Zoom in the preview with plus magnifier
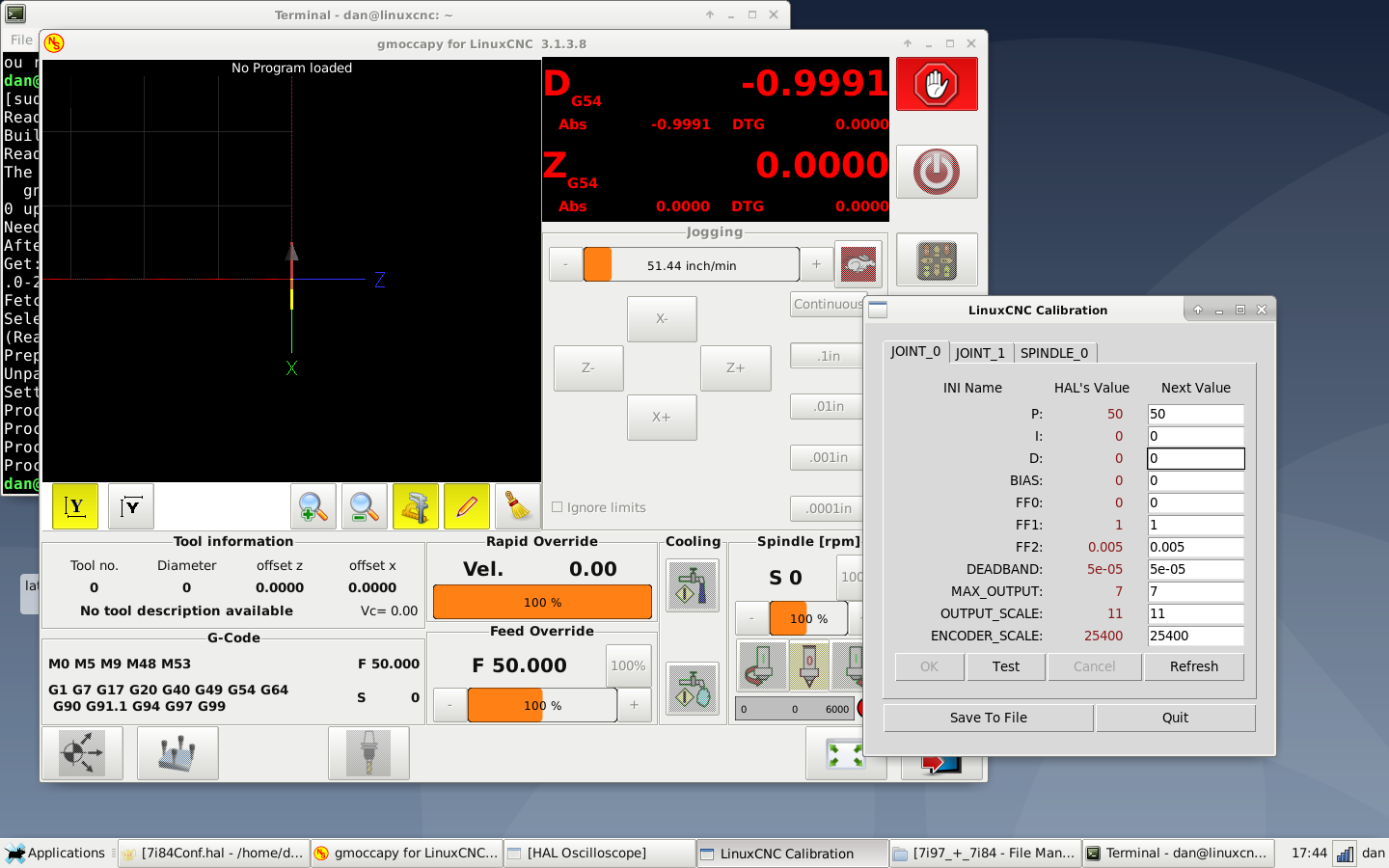This screenshot has height=868, width=1389. pyautogui.click(x=313, y=506)
